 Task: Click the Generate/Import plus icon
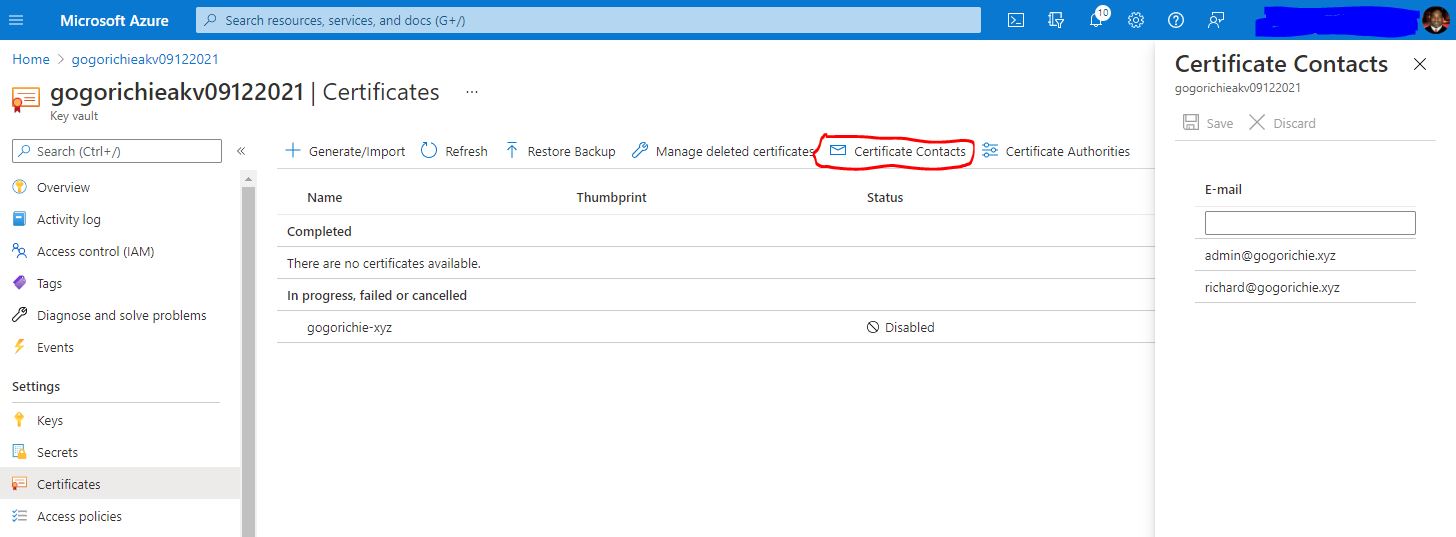point(293,151)
